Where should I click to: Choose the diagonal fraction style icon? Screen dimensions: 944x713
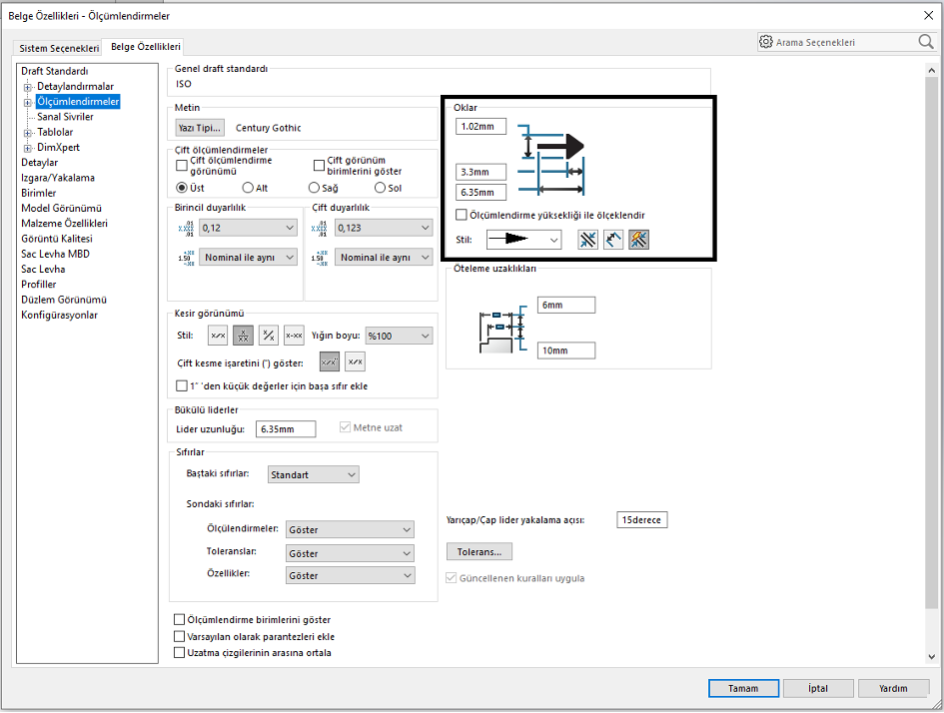click(268, 335)
